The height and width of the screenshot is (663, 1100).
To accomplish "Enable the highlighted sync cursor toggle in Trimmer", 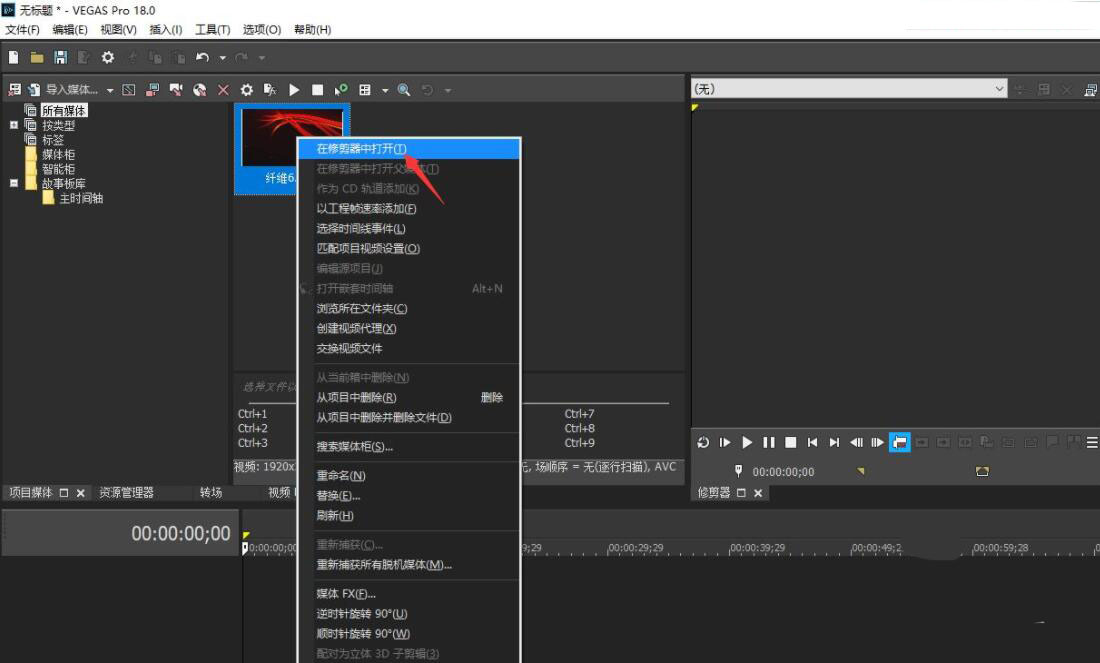I will click(x=900, y=444).
